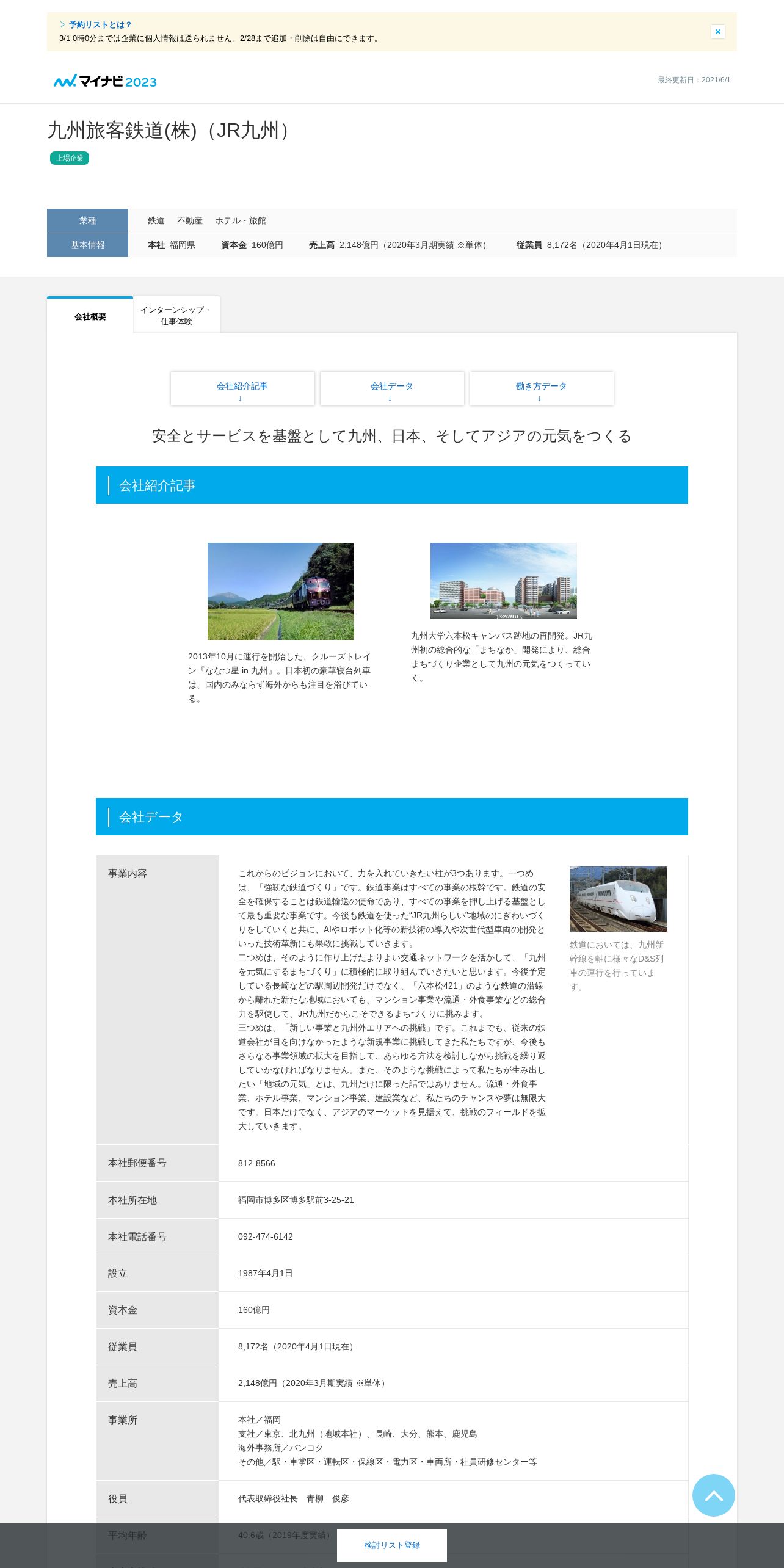Image resolution: width=784 pixels, height=1568 pixels.
Task: Click the 会社データ blue section header
Action: click(392, 816)
